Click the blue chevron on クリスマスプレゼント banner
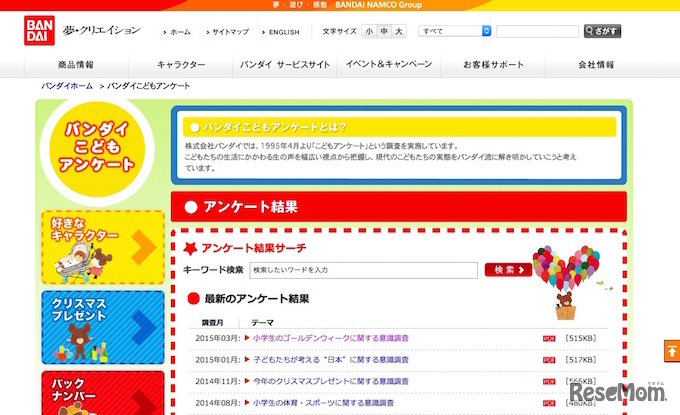This screenshot has width=680, height=415. pyautogui.click(x=144, y=327)
